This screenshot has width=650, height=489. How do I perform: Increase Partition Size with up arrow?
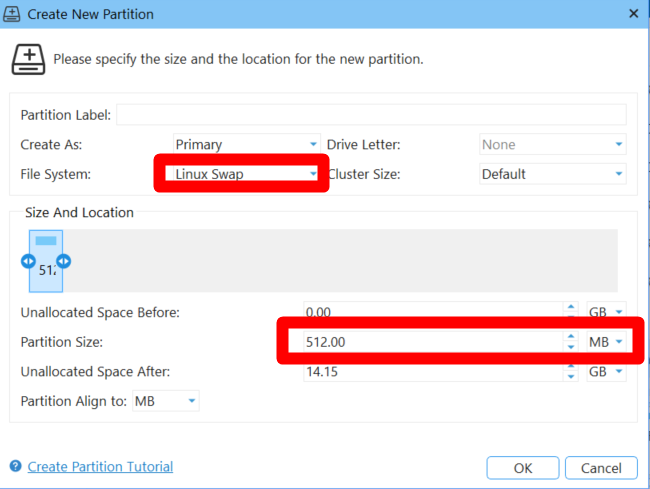pyautogui.click(x=571, y=336)
